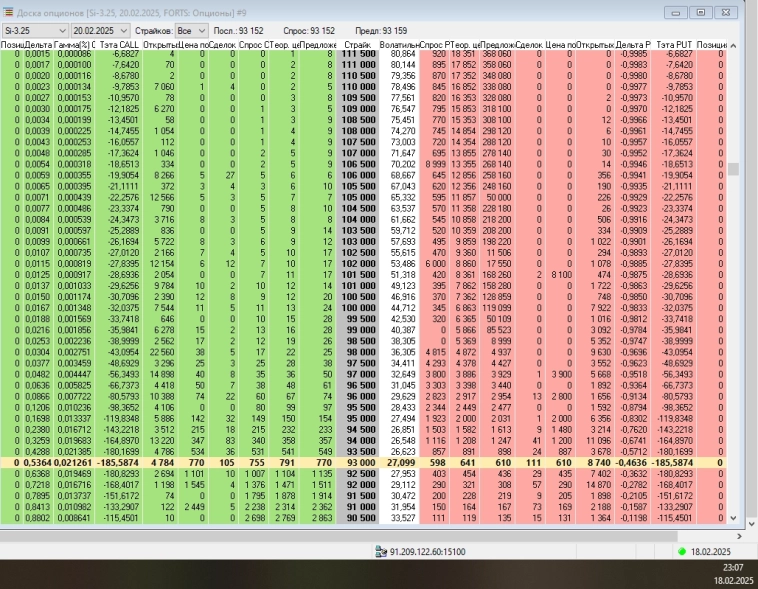Click the vertical scrollbar down arrow
Image resolution: width=758 pixels, height=589 pixels.
[x=733, y=523]
